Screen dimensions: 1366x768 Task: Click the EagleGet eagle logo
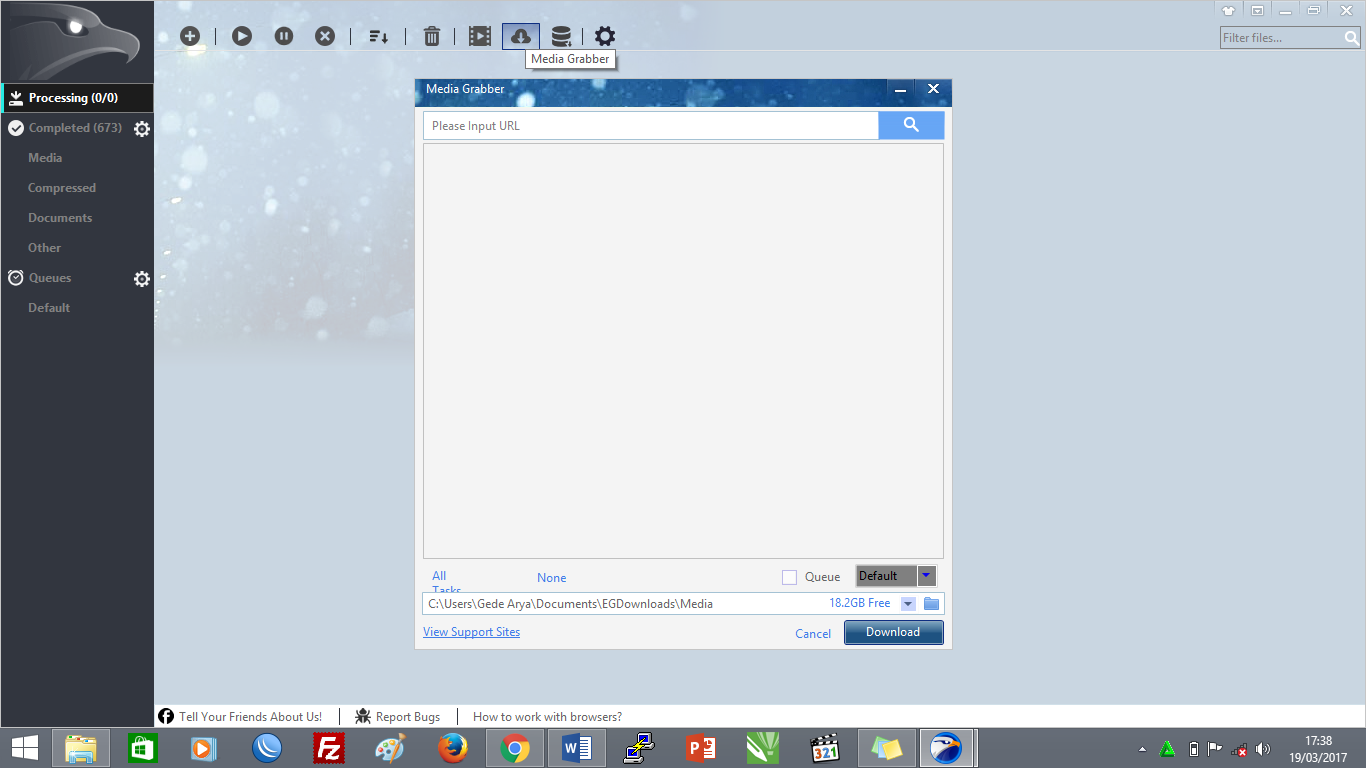[77, 42]
